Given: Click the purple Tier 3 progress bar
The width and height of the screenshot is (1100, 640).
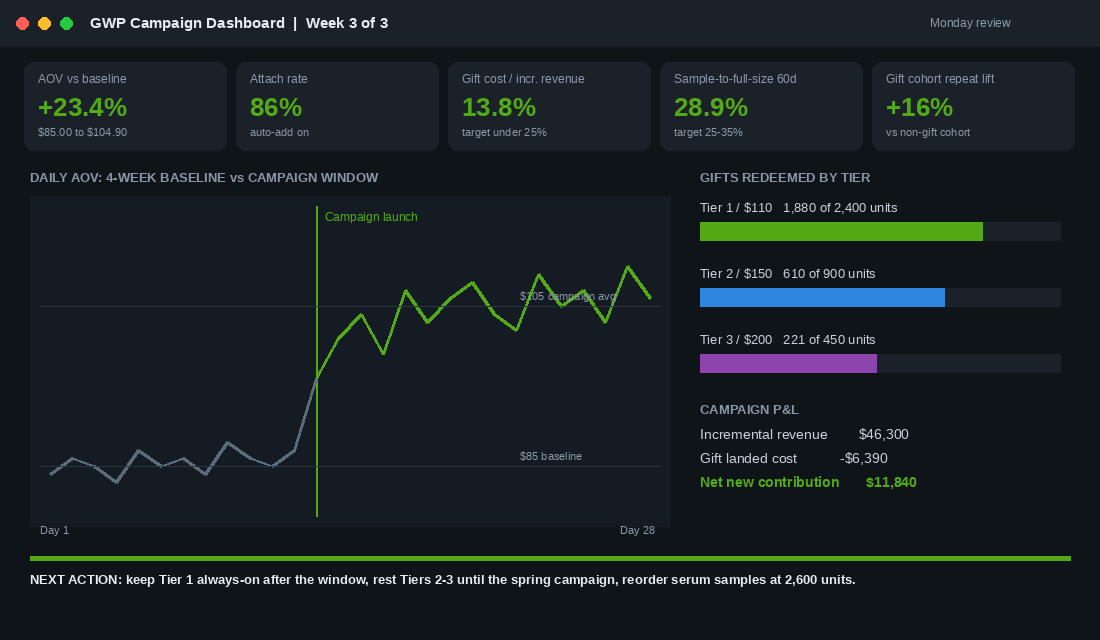Looking at the screenshot, I should pyautogui.click(x=788, y=364).
